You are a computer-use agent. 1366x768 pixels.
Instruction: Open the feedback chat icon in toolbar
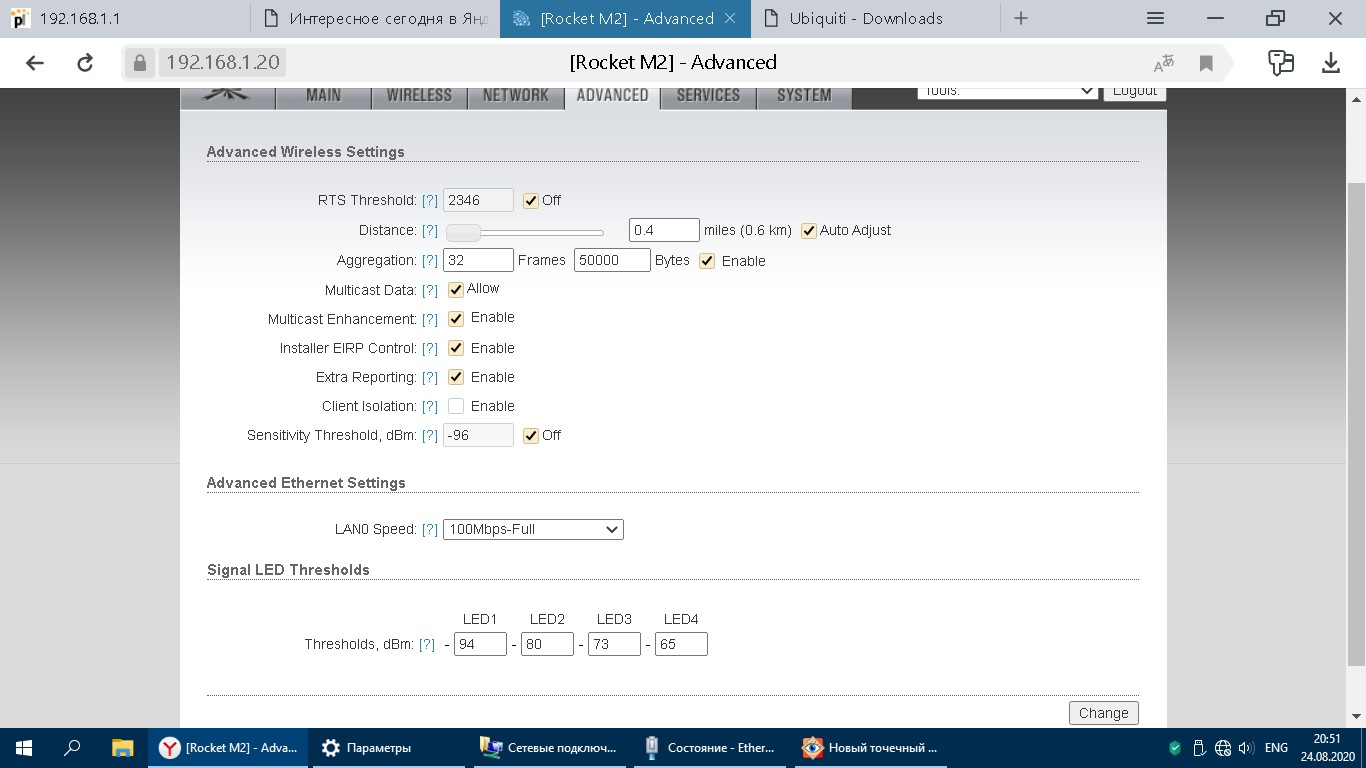coord(1281,63)
